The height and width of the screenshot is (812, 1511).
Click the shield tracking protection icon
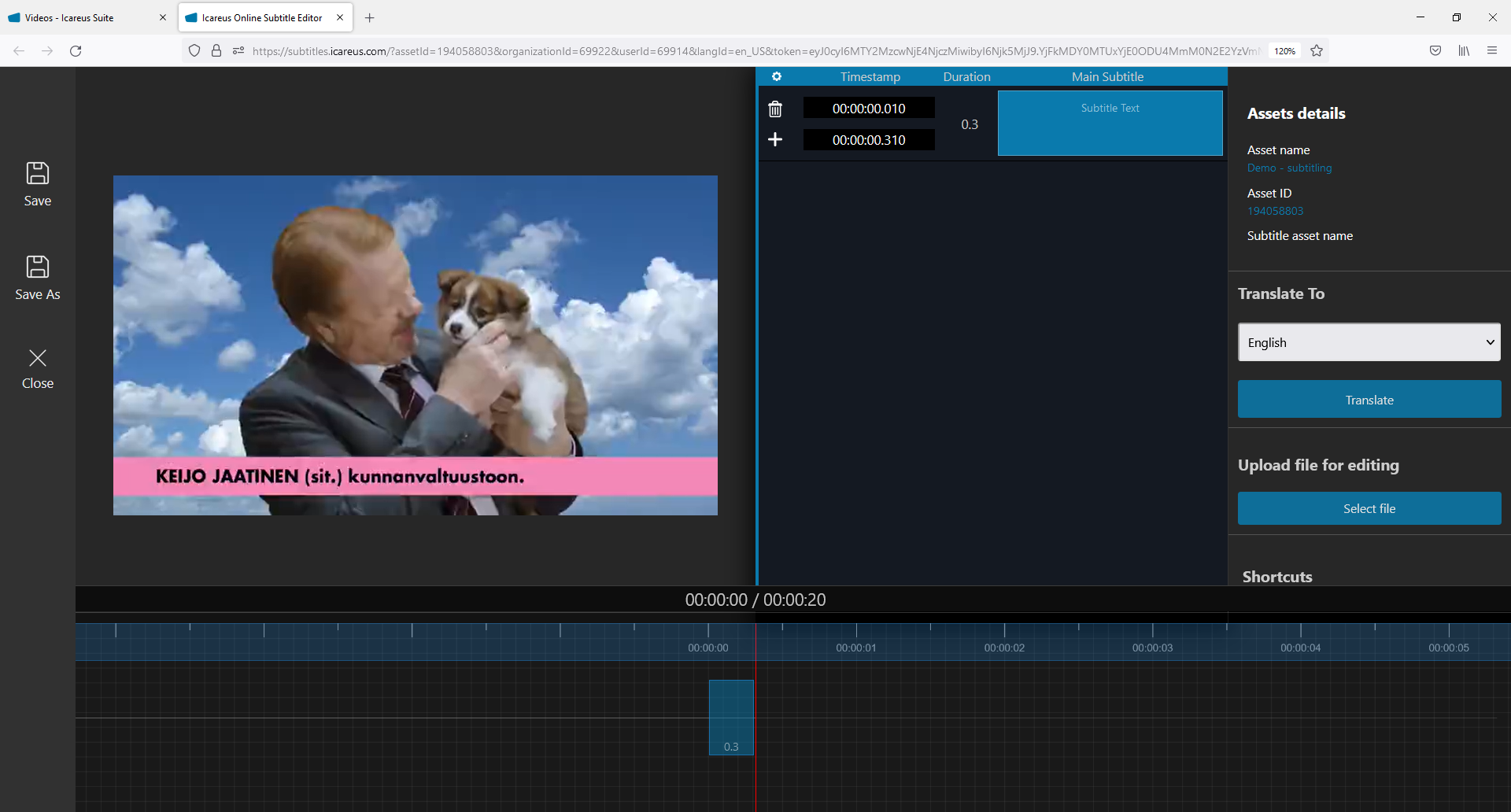194,51
